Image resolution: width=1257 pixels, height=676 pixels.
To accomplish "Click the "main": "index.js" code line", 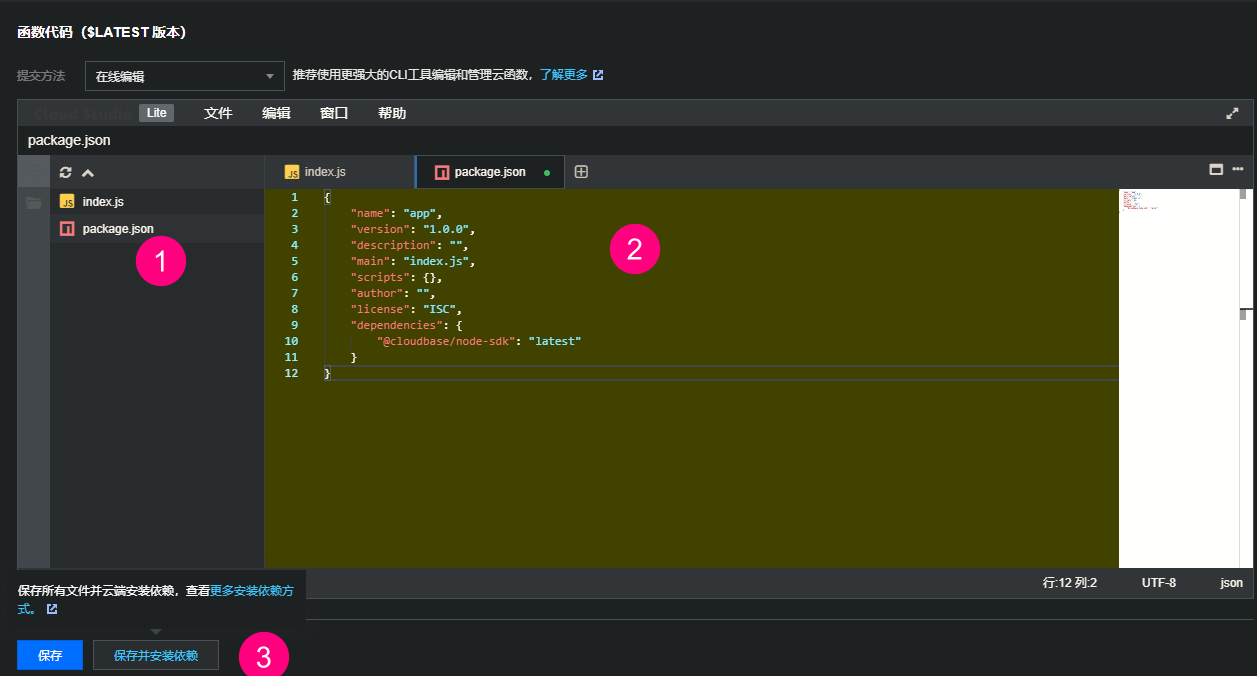I will [x=413, y=261].
